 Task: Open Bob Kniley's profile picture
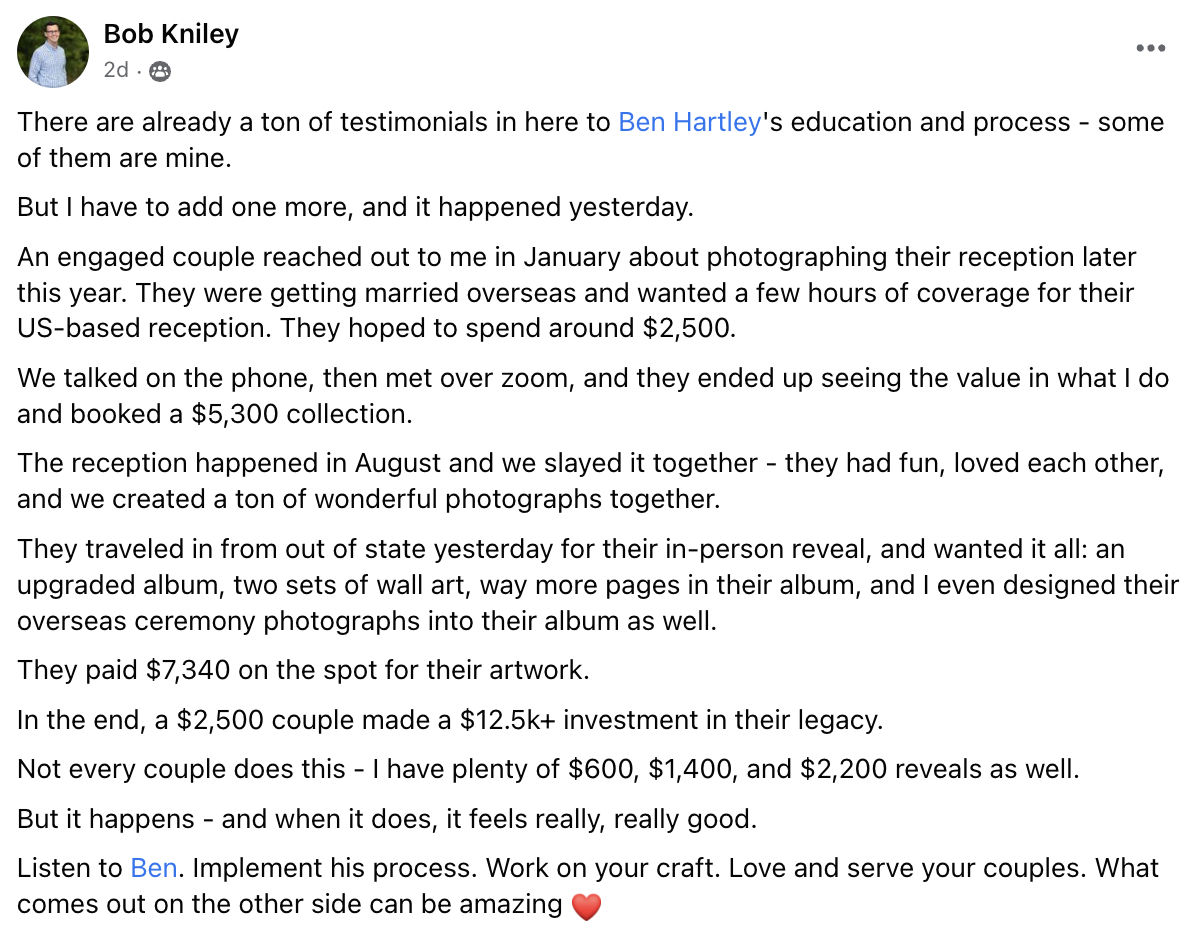pyautogui.click(x=53, y=52)
